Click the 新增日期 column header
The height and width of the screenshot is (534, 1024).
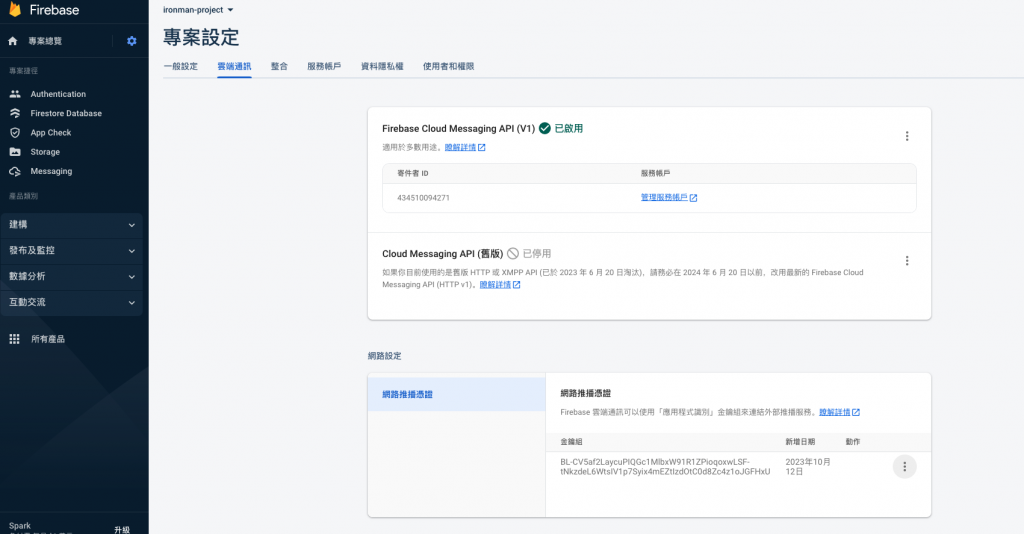pos(800,442)
